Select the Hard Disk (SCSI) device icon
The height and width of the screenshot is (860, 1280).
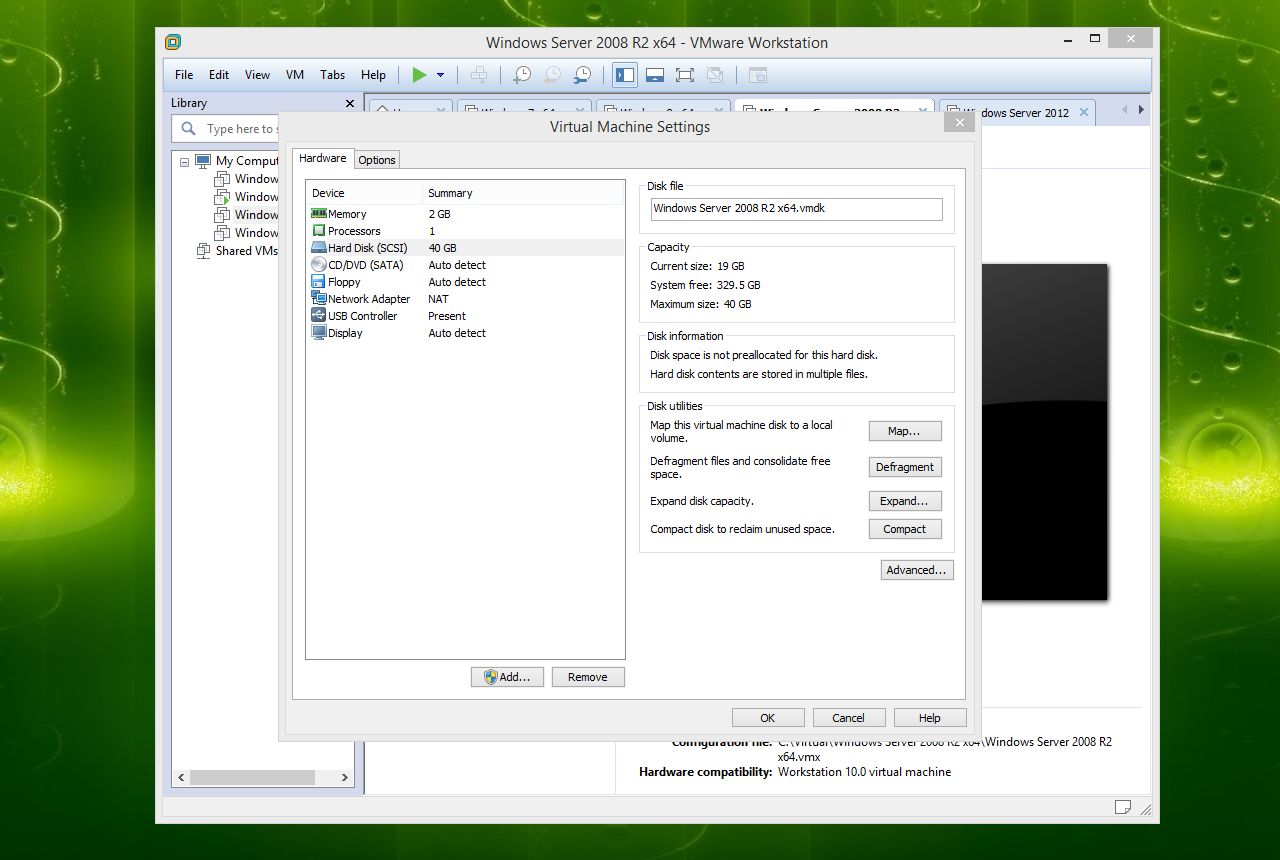(x=319, y=248)
